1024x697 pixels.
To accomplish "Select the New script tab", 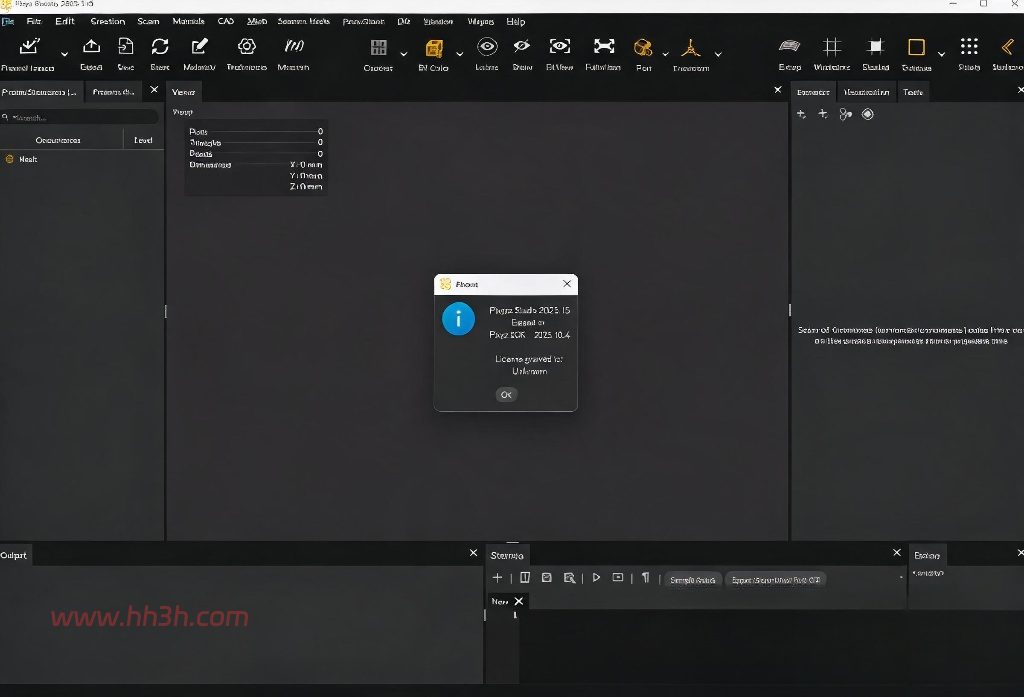I will (x=500, y=601).
